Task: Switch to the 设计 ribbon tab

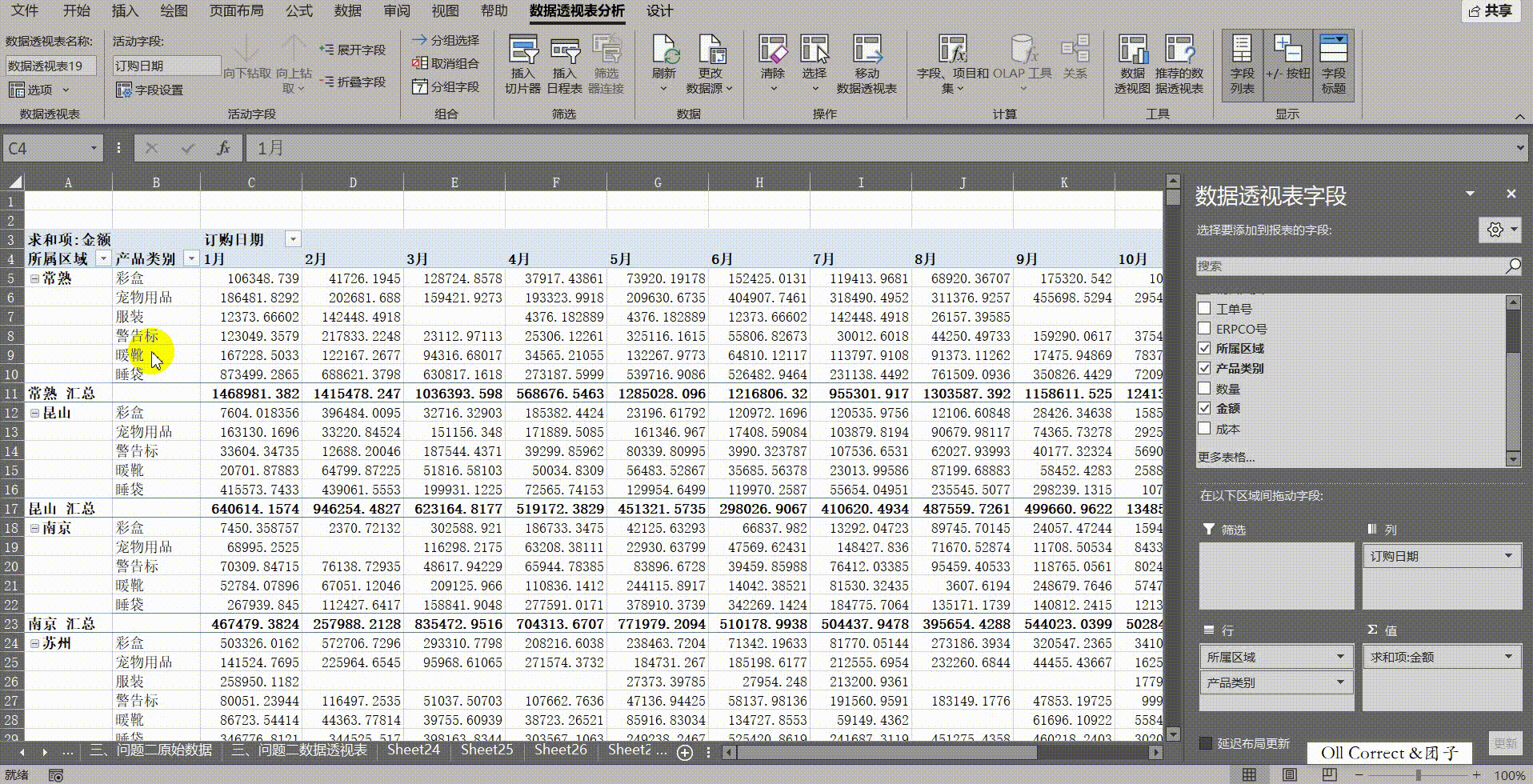Action: [x=659, y=11]
